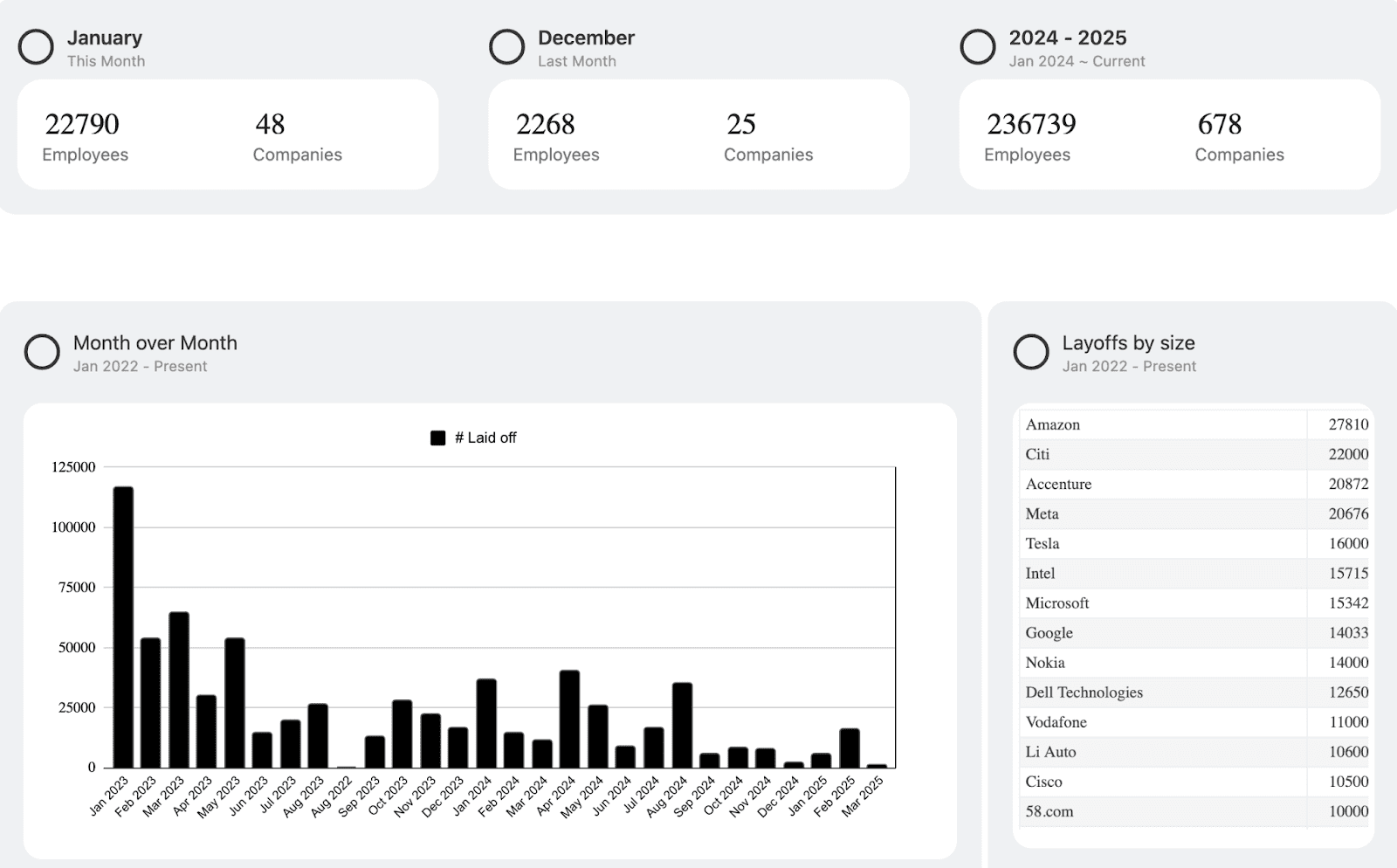Viewport: 1397px width, 868px height.
Task: Click the circle icon beside January header
Action: (36, 47)
